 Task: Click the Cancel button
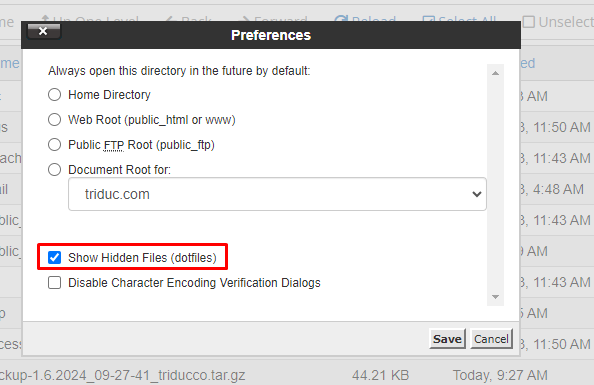coord(491,339)
